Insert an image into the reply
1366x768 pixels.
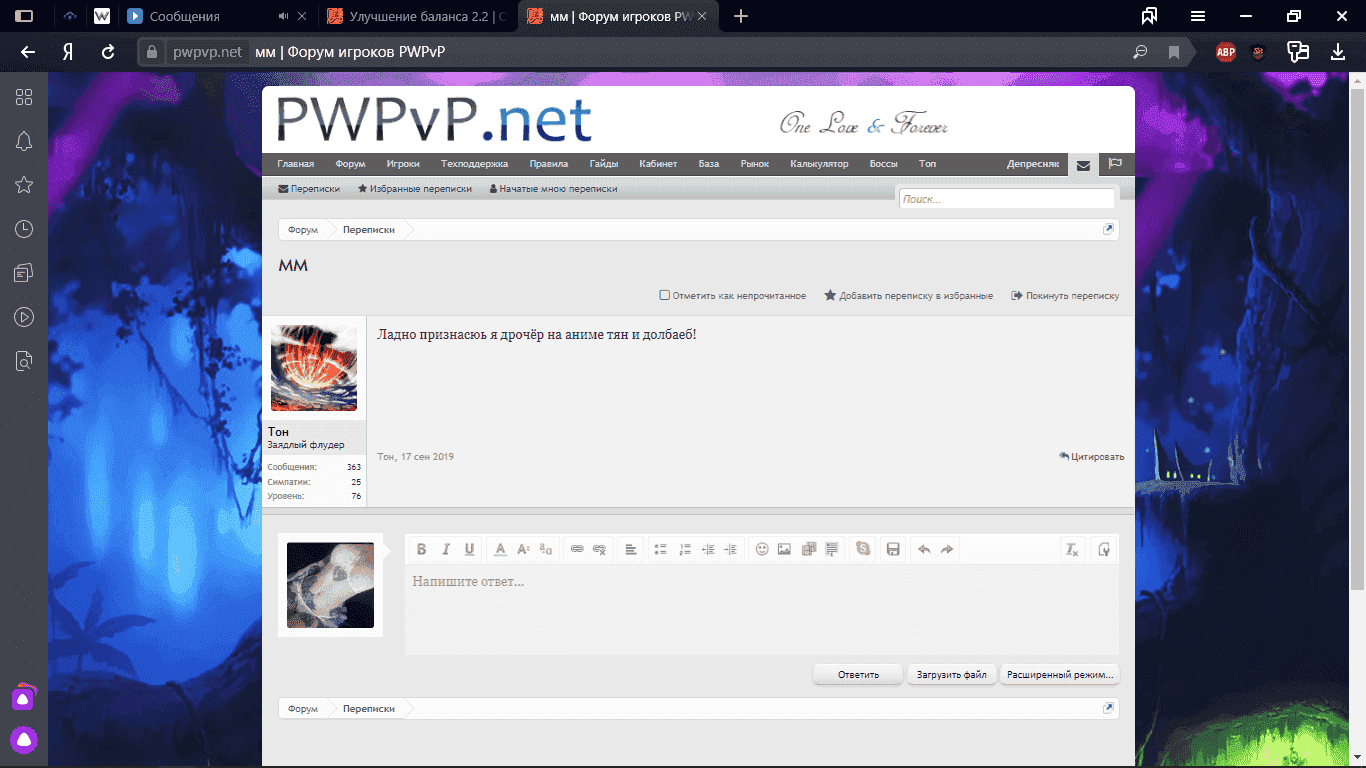785,549
